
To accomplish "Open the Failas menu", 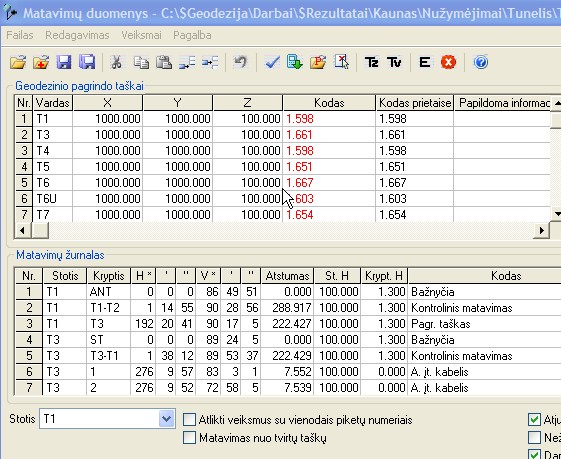I will pyautogui.click(x=20, y=35).
